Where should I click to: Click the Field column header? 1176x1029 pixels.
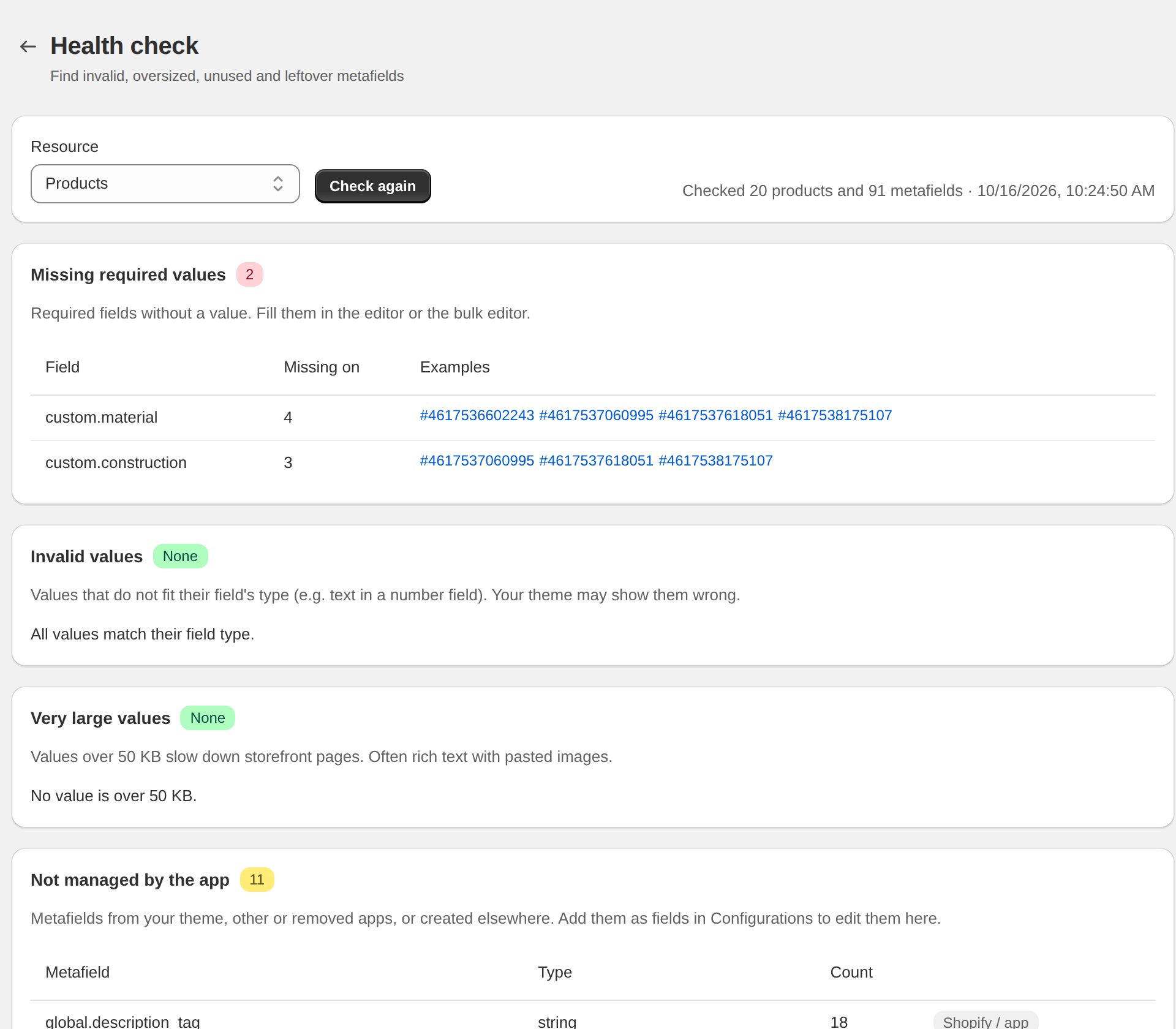62,367
